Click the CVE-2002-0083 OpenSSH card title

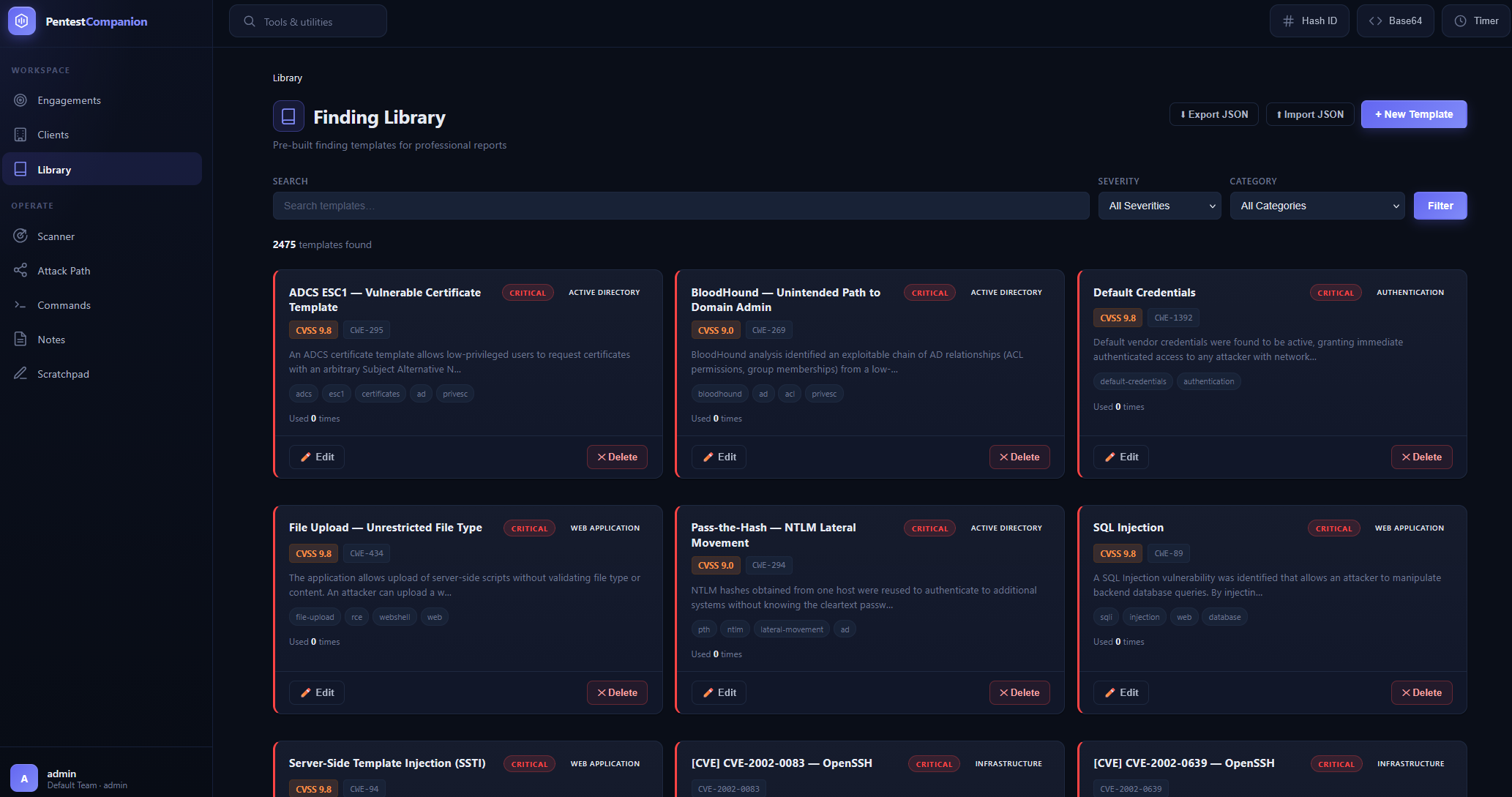click(782, 763)
